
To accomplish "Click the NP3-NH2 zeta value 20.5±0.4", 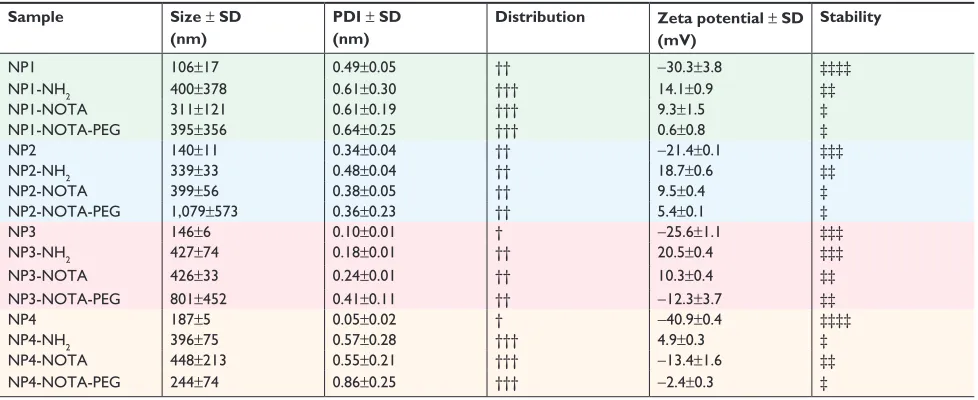I will coord(685,253).
